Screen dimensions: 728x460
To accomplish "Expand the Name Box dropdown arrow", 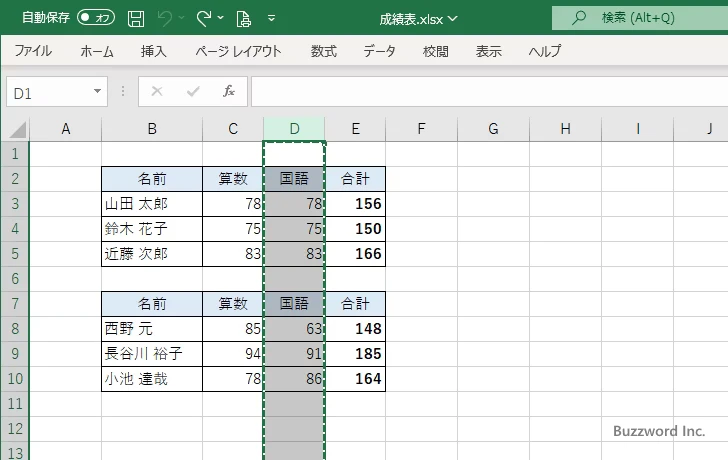I will pos(97,91).
